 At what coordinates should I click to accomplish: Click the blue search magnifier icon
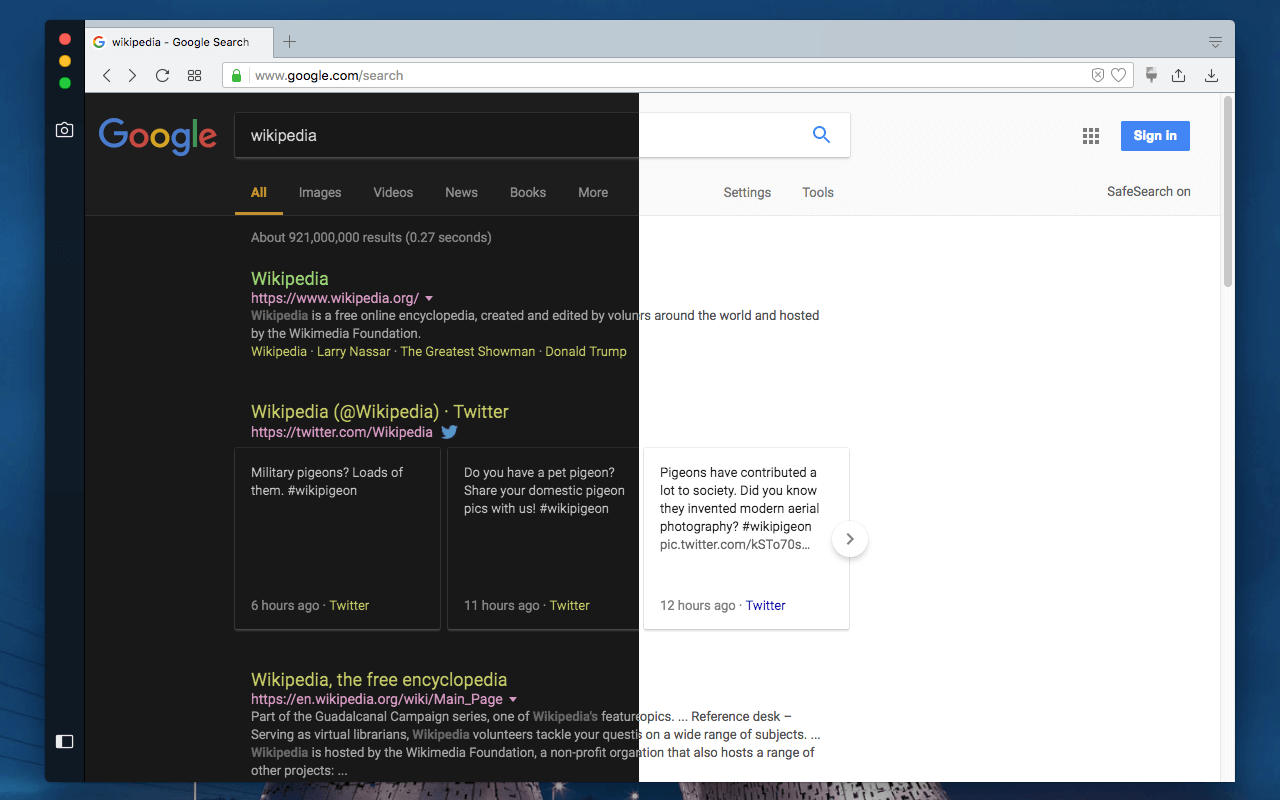821,135
